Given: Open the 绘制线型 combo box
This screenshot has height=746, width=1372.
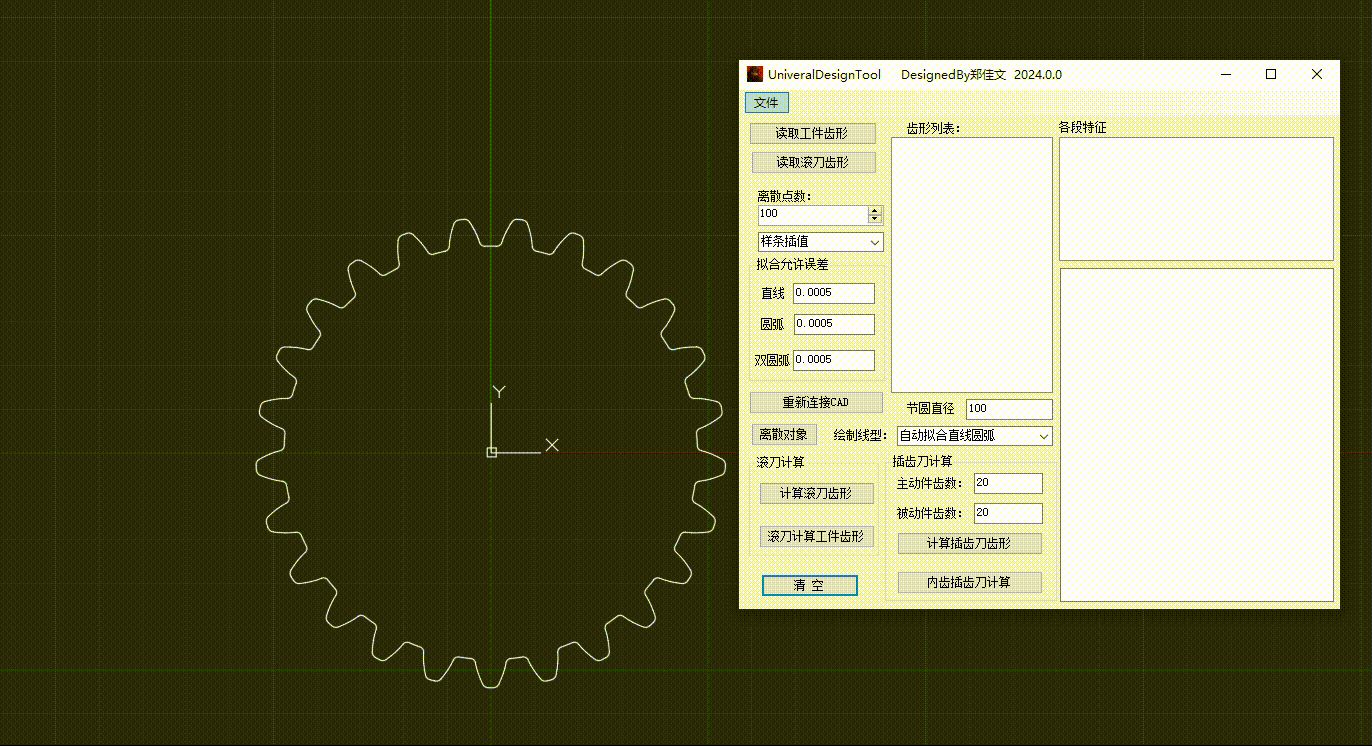Looking at the screenshot, I should coord(974,436).
